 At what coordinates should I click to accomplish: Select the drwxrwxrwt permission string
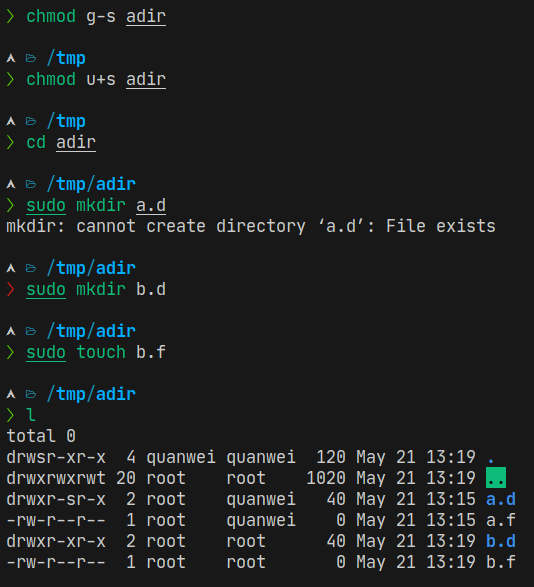56,478
